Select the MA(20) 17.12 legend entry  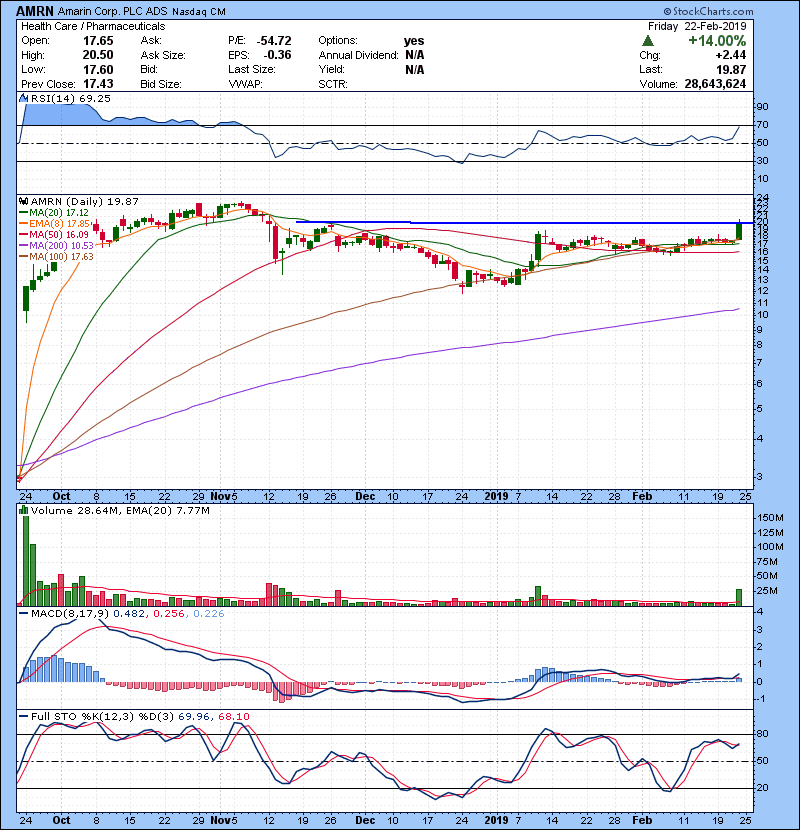click(54, 213)
